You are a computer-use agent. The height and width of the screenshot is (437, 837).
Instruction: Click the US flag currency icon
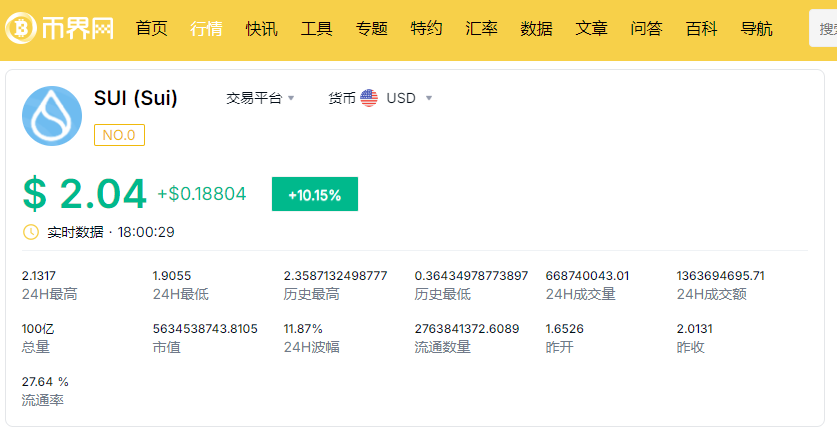(x=369, y=98)
